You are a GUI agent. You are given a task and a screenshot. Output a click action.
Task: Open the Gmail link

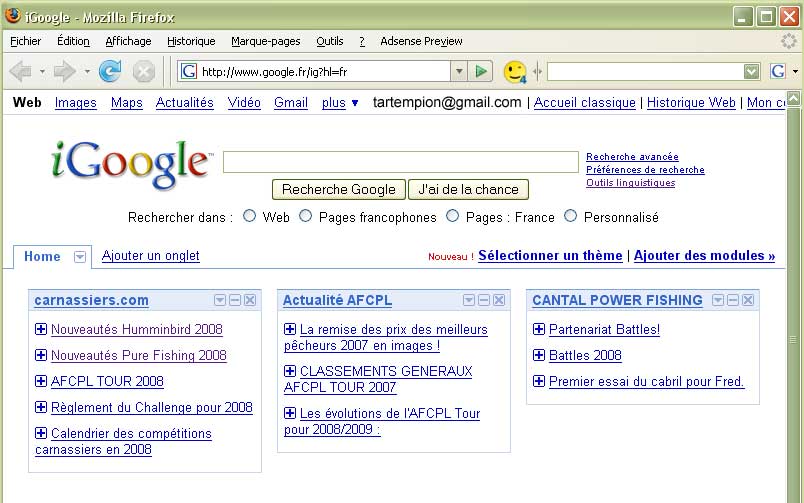point(291,103)
